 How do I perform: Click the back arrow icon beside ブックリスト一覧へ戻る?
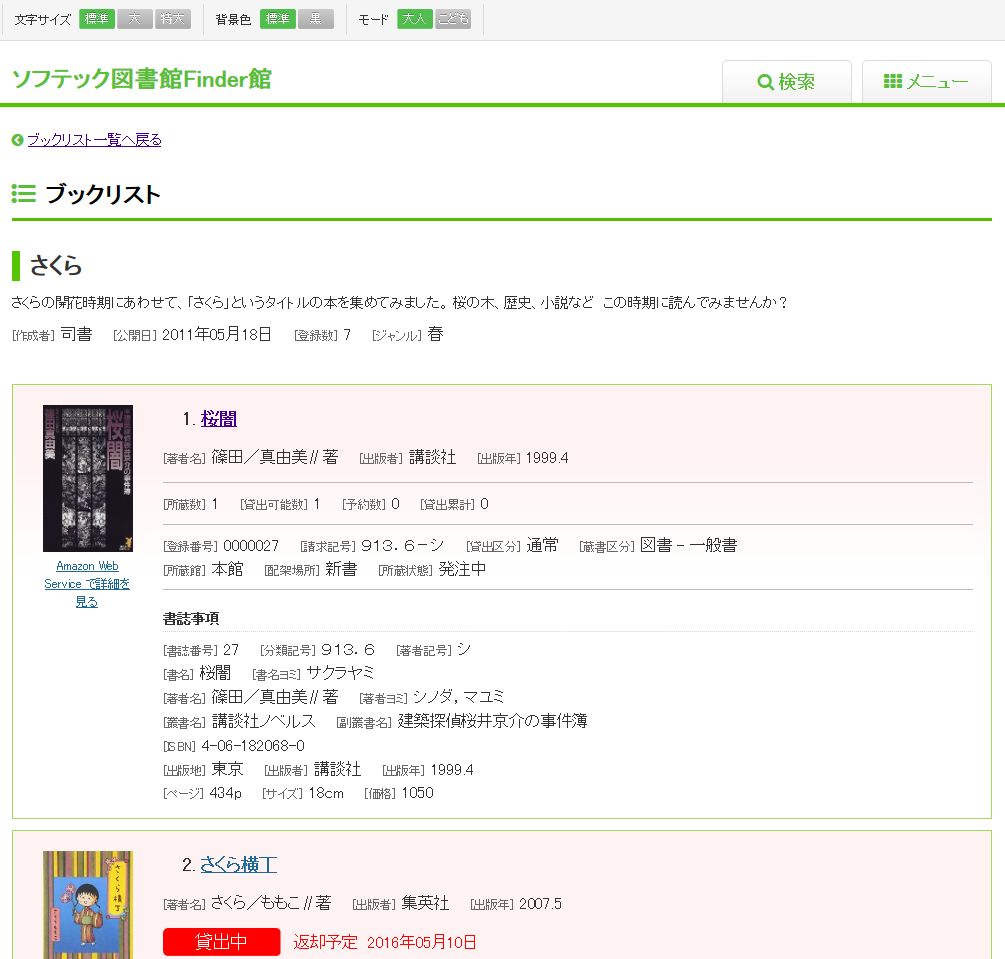(17, 140)
